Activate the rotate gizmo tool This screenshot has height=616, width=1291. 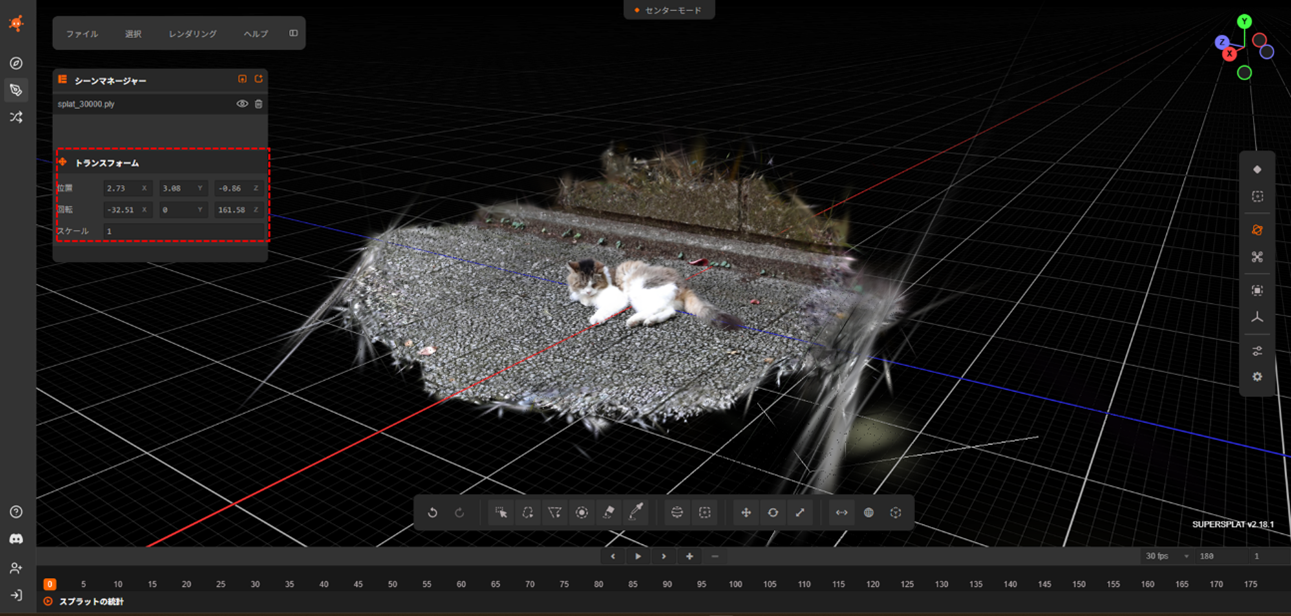coord(773,513)
